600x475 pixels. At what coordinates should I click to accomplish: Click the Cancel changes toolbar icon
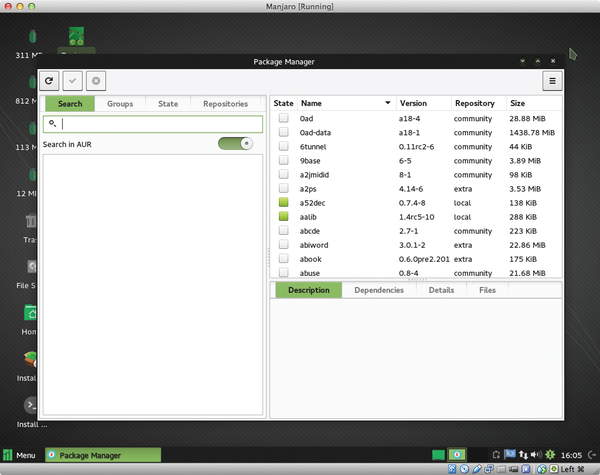click(x=96, y=81)
